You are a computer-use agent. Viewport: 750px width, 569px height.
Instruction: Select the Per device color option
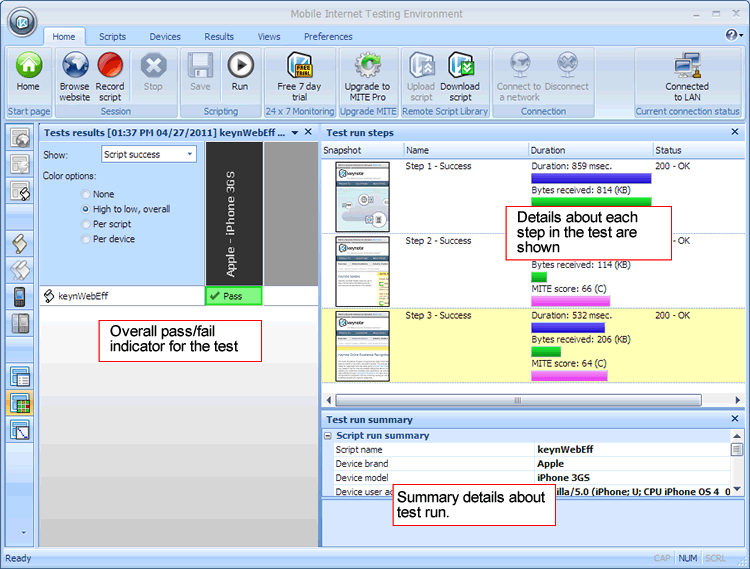(x=86, y=239)
